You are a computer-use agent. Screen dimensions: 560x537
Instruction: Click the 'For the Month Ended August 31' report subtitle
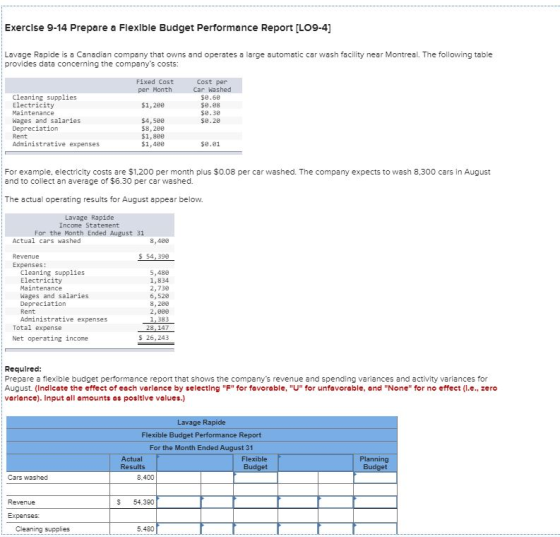[201, 448]
